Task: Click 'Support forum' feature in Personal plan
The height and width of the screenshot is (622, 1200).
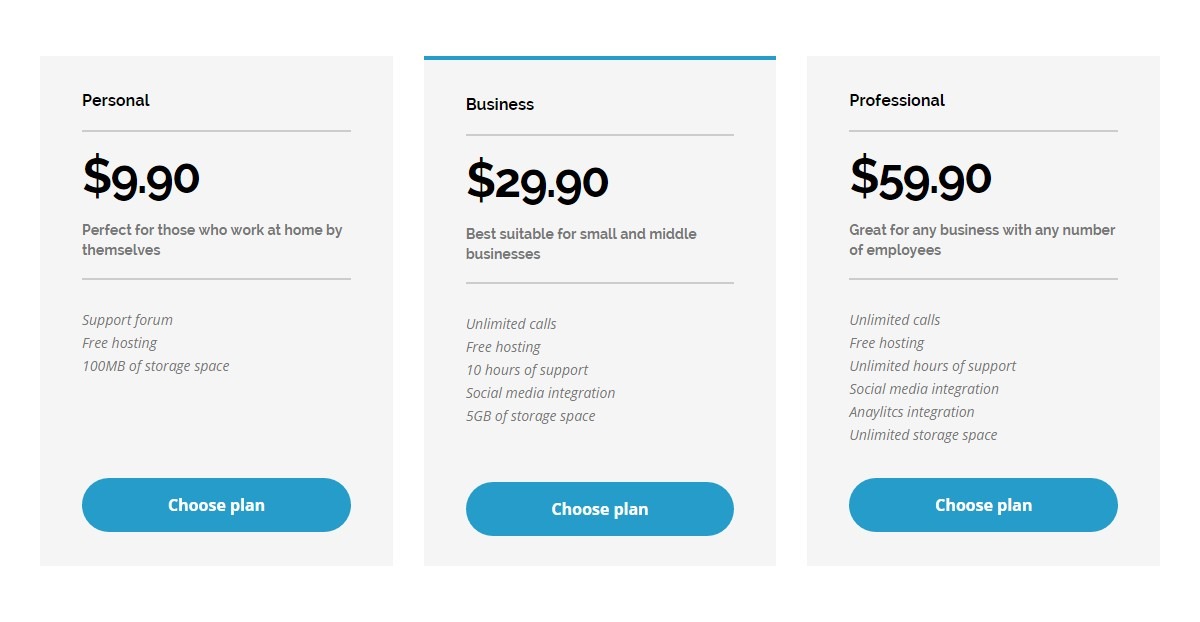Action: click(x=127, y=320)
